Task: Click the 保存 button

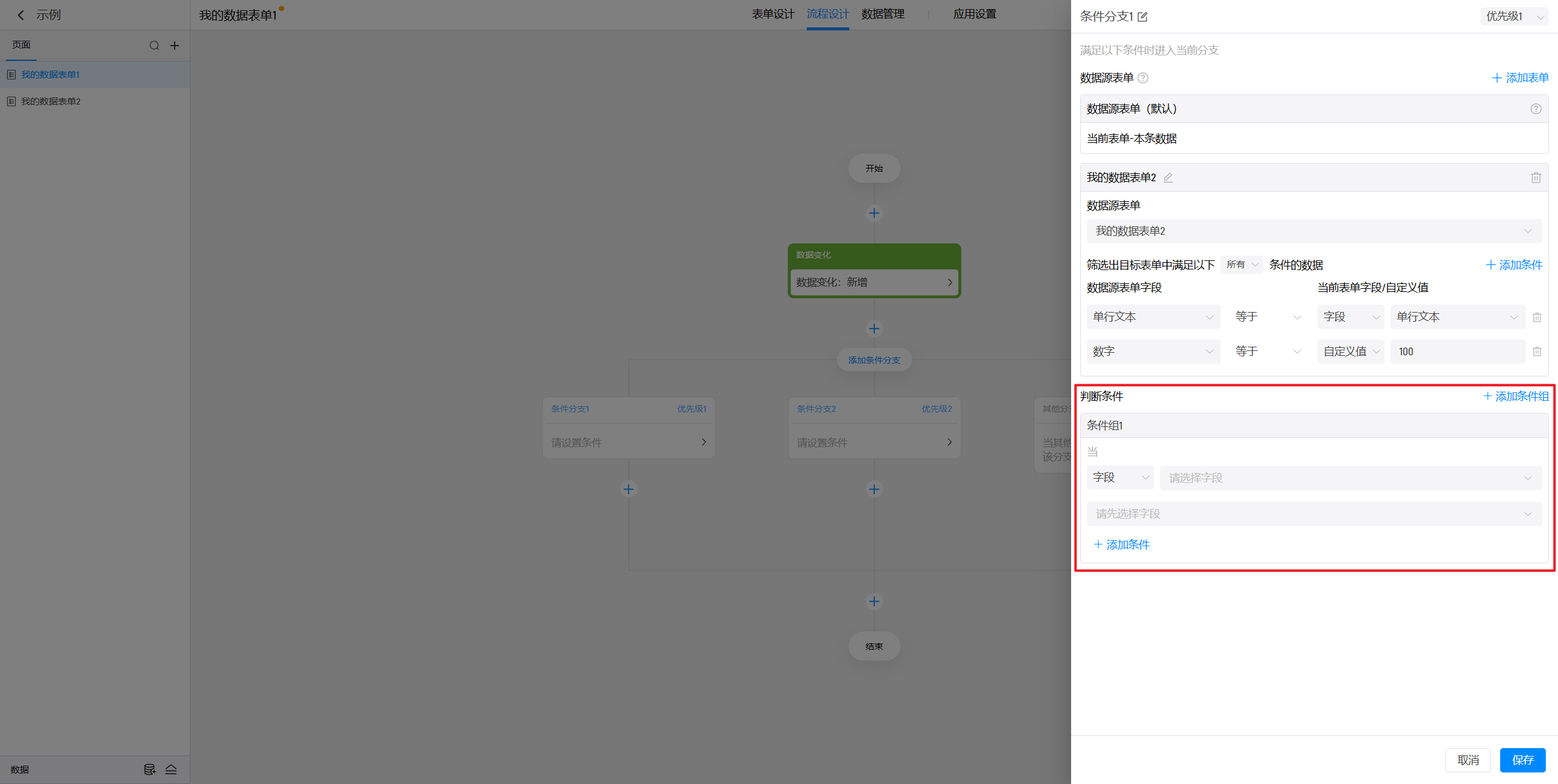Action: tap(1522, 760)
